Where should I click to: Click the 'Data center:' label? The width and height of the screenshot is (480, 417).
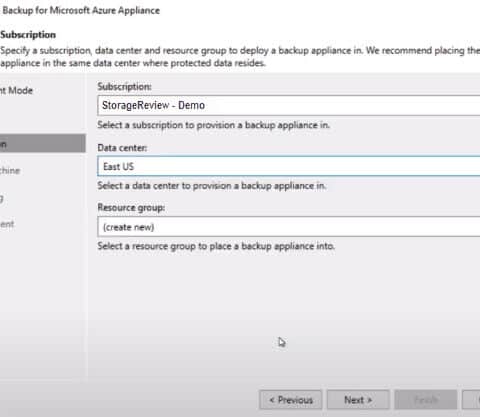click(122, 148)
